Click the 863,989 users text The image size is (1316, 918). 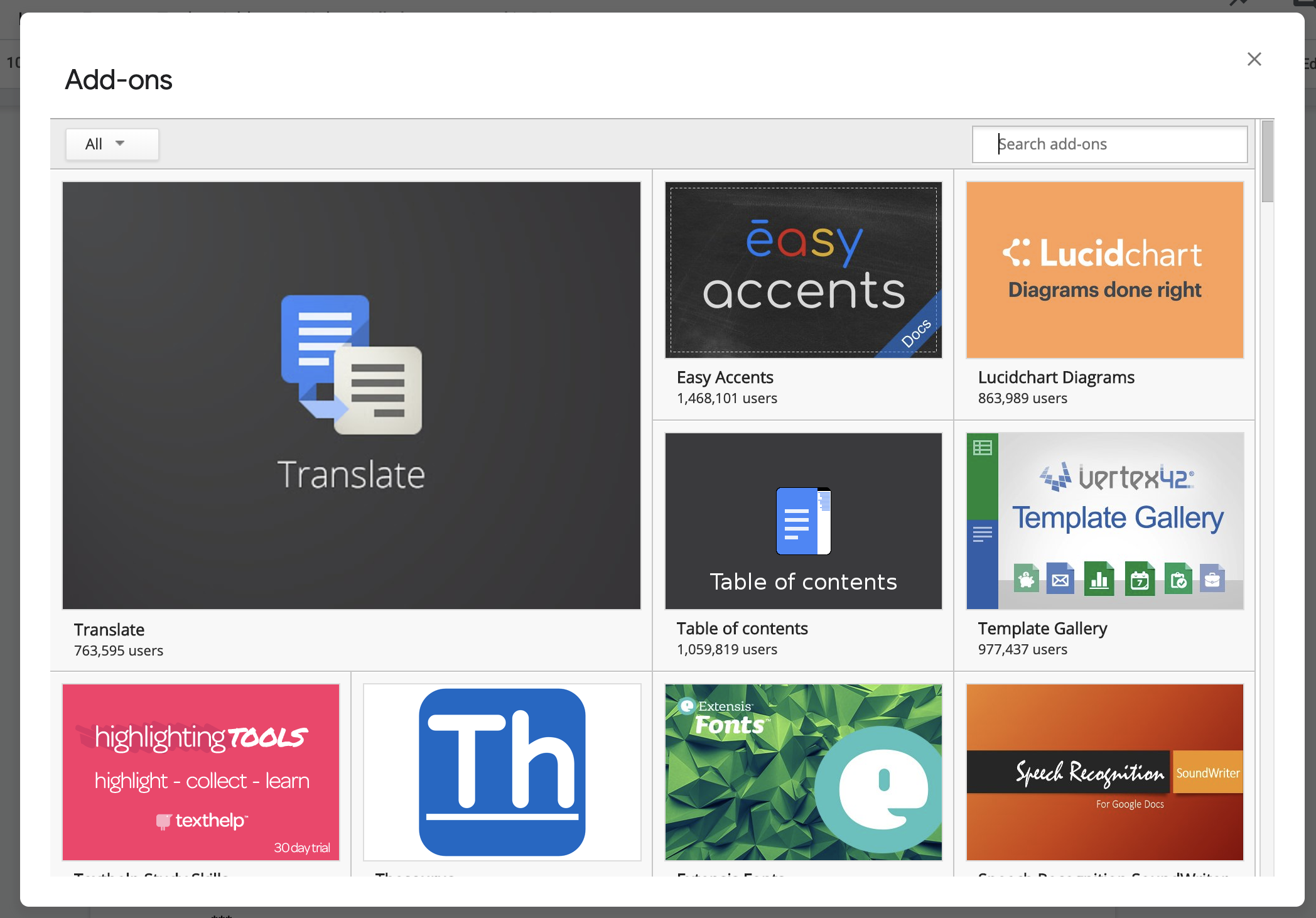pos(1023,398)
